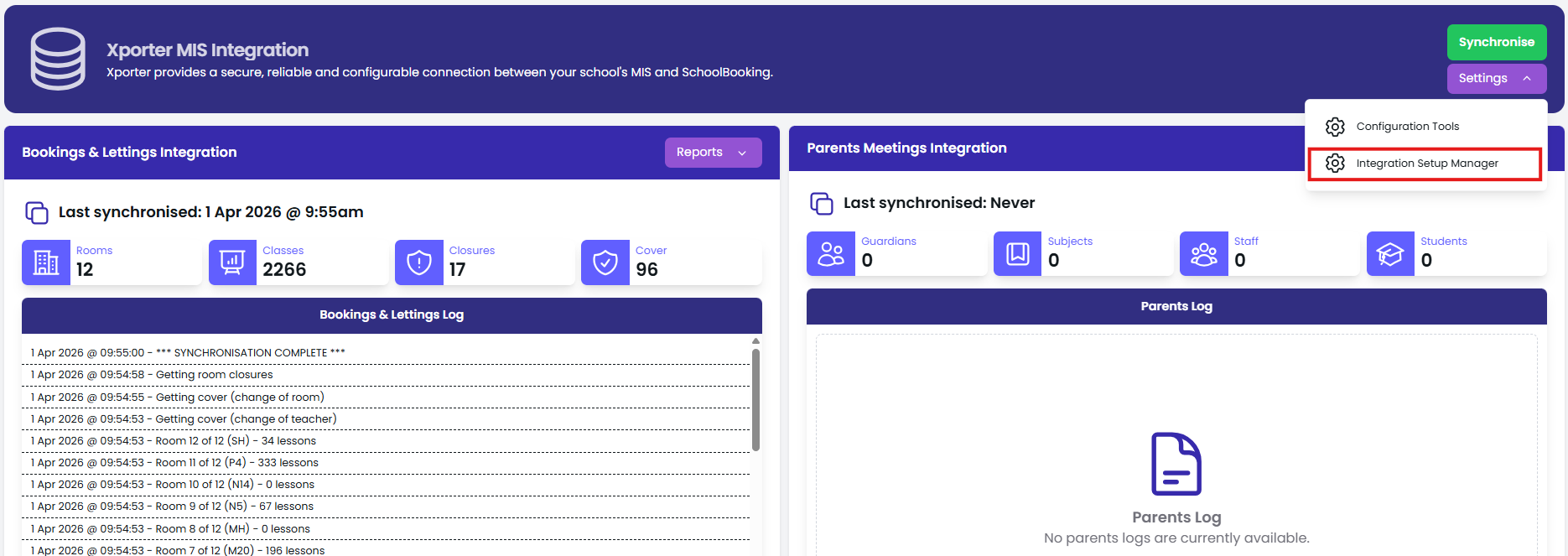Click the Staff group icon
1568x556 pixels.
(1204, 253)
